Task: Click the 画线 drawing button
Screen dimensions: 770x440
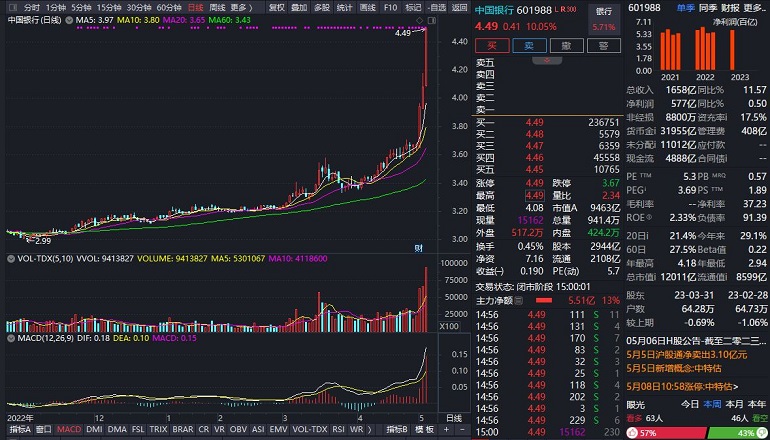Action: tap(367, 7)
